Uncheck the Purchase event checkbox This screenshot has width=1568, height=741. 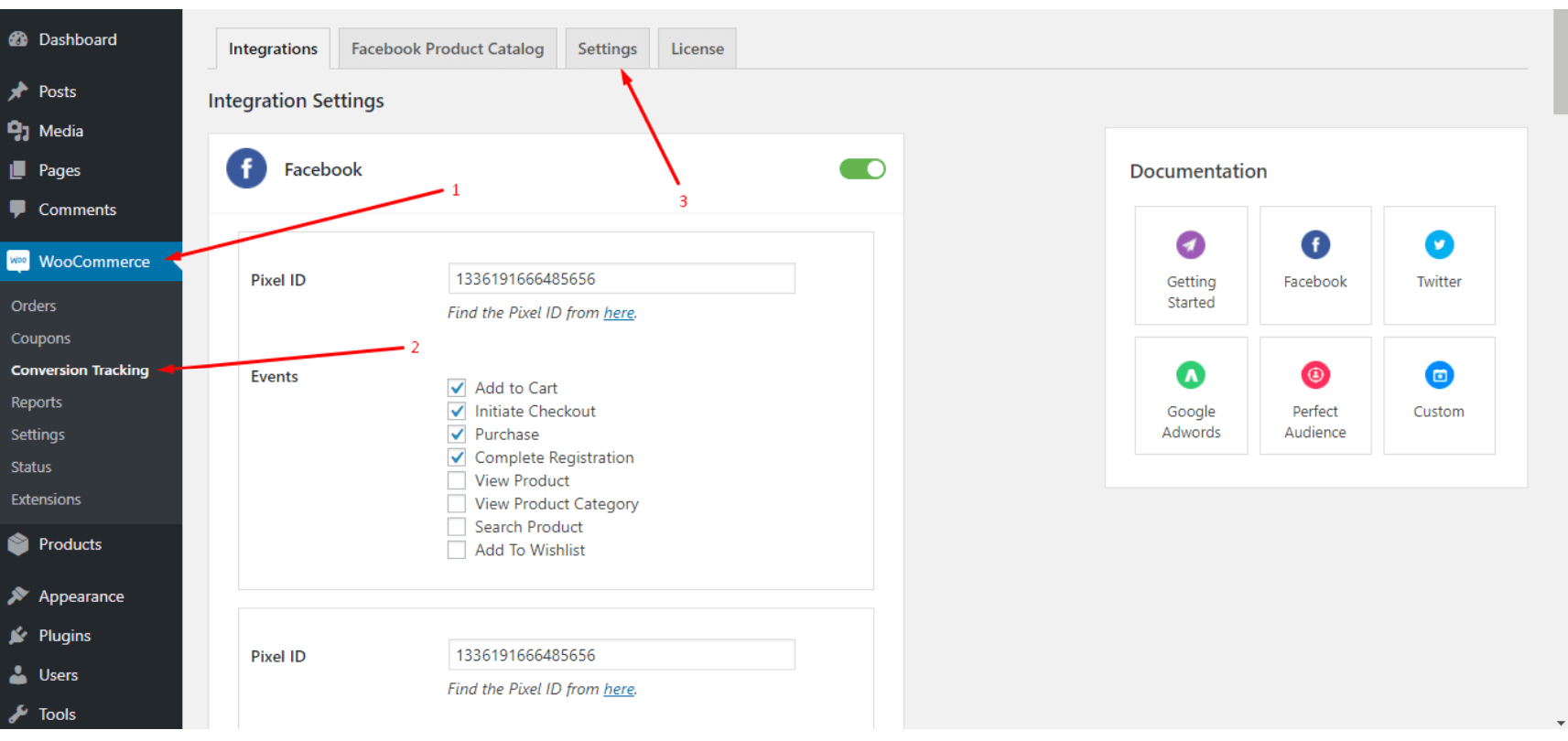pyautogui.click(x=457, y=434)
